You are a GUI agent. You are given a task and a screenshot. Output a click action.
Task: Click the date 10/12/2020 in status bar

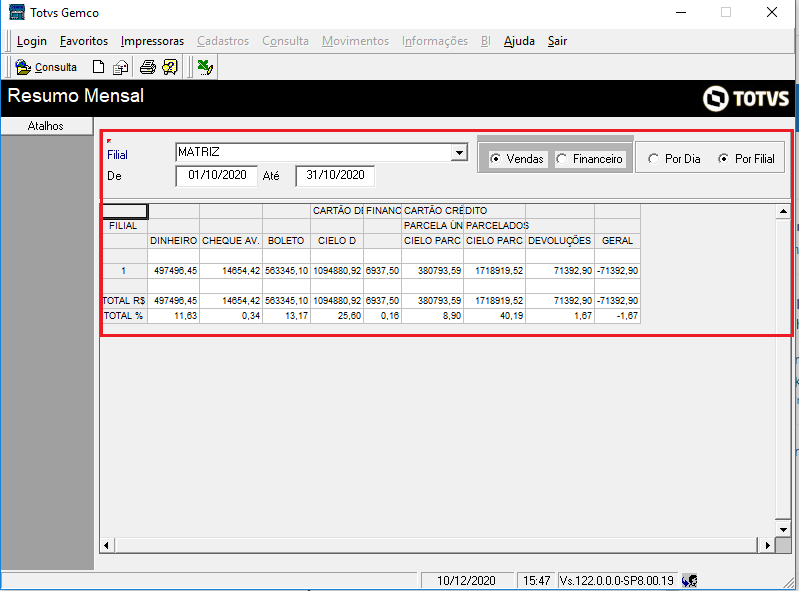coord(466,580)
